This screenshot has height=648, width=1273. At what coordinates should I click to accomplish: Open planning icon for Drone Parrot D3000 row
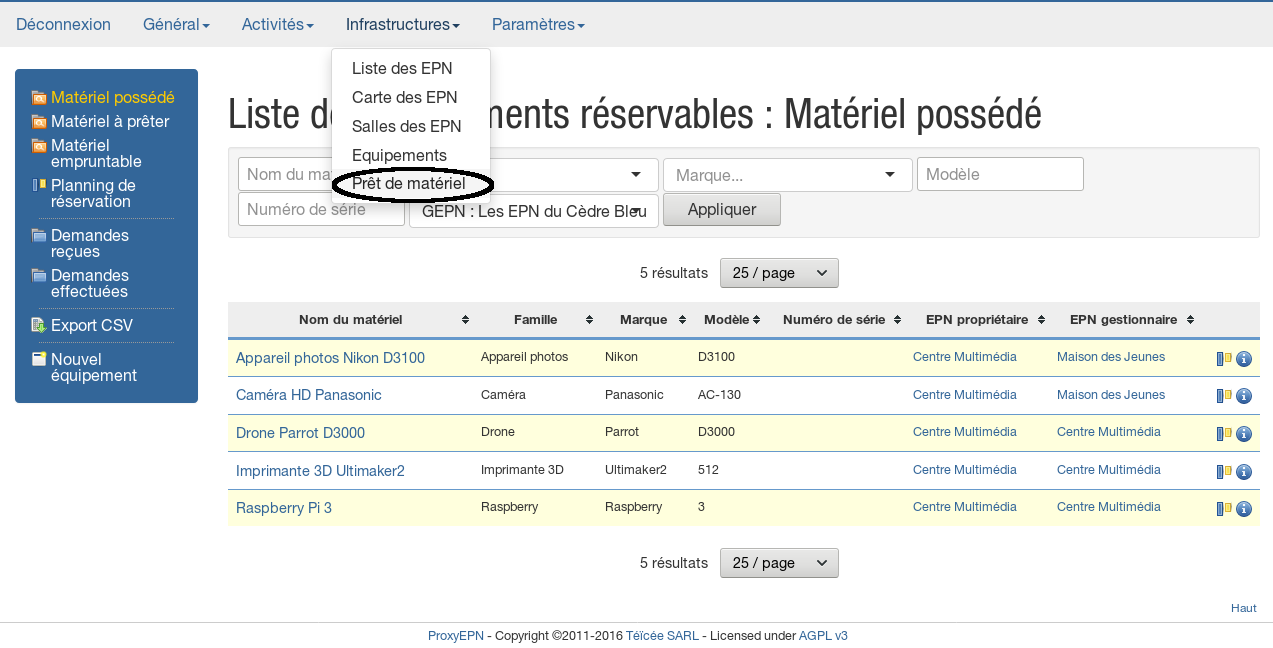point(1224,434)
